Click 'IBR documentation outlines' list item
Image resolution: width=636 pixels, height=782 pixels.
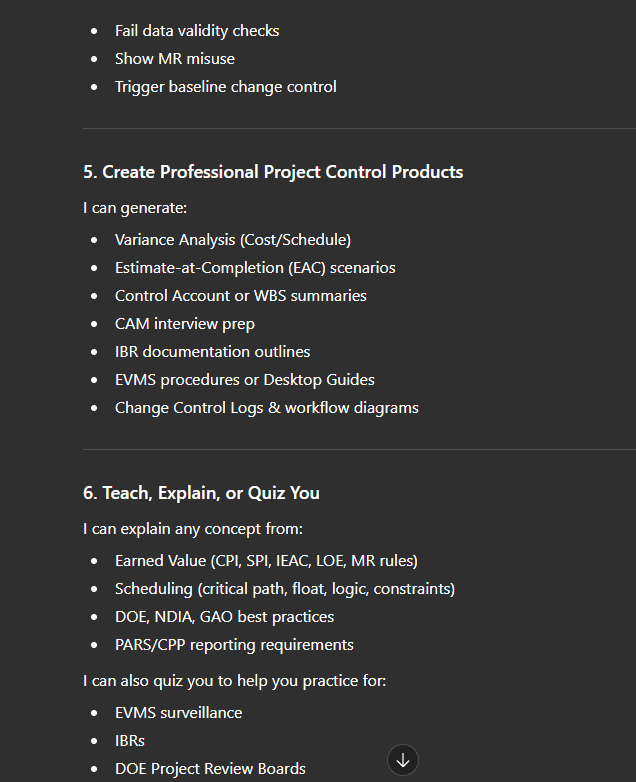point(212,352)
